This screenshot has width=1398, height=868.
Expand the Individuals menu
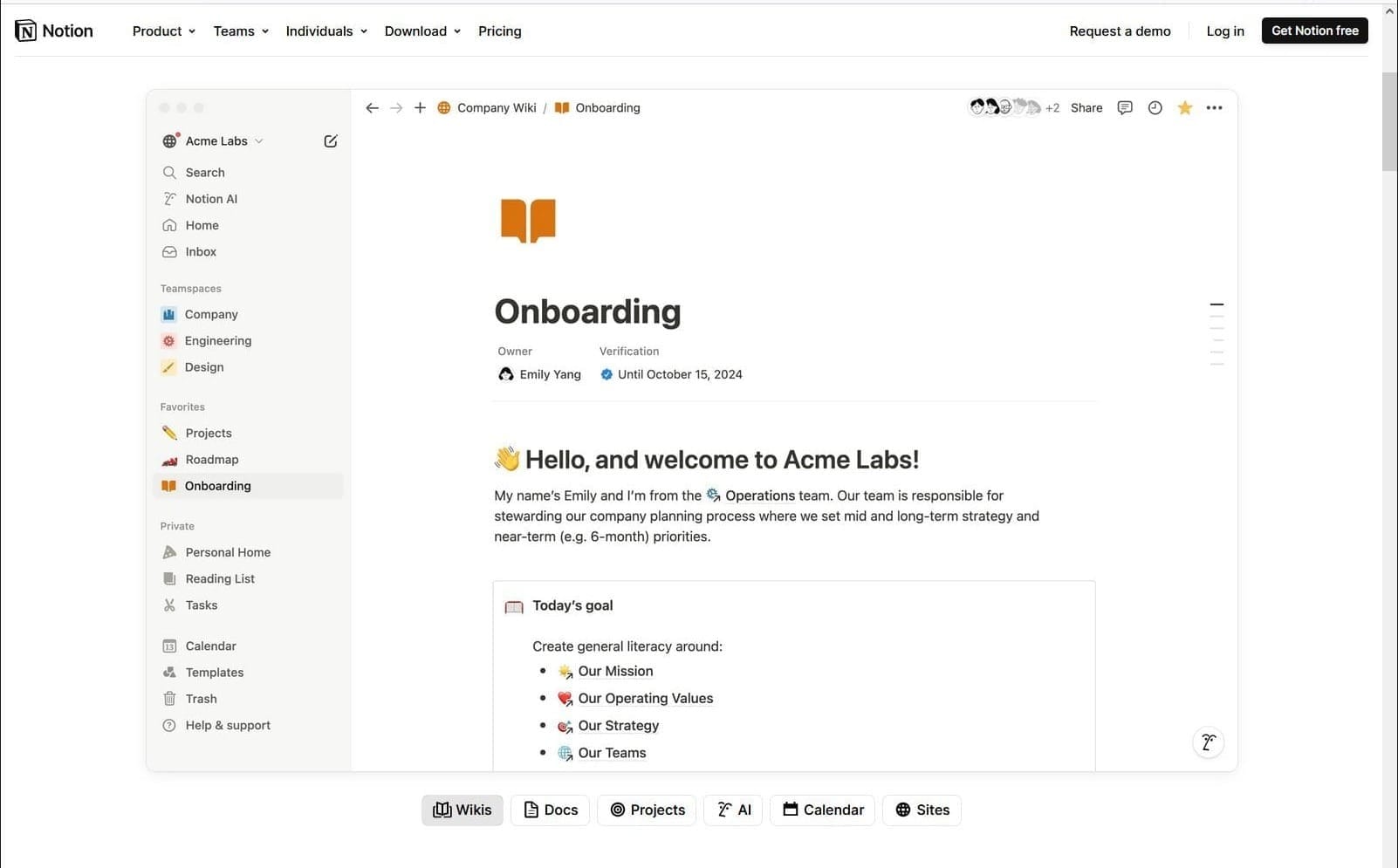[326, 31]
